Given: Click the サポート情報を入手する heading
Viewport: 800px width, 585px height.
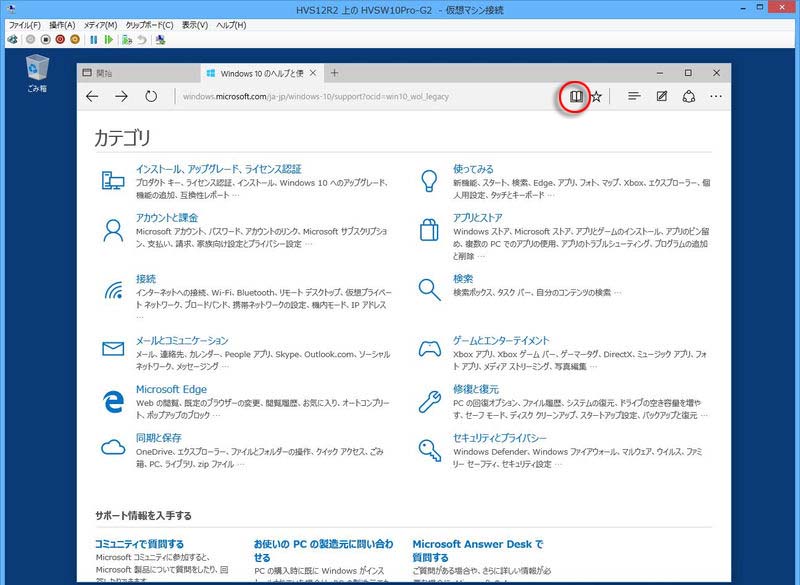Looking at the screenshot, I should [143, 516].
